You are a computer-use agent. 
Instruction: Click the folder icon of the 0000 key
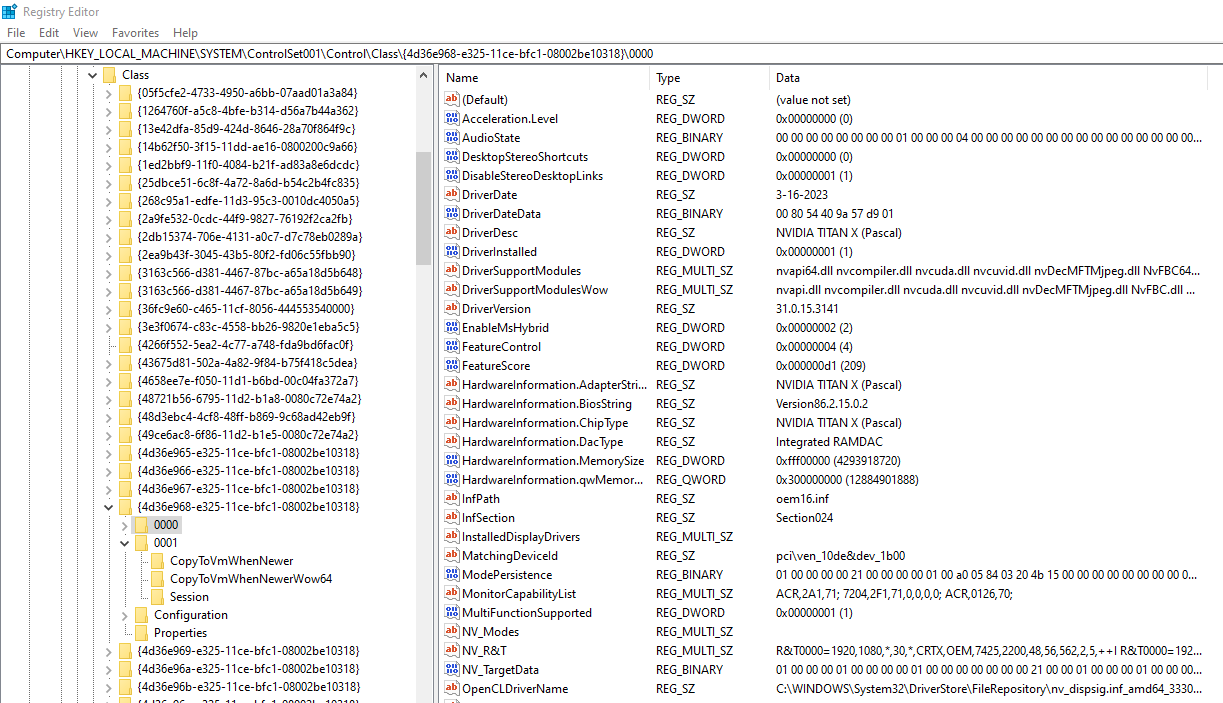point(141,525)
